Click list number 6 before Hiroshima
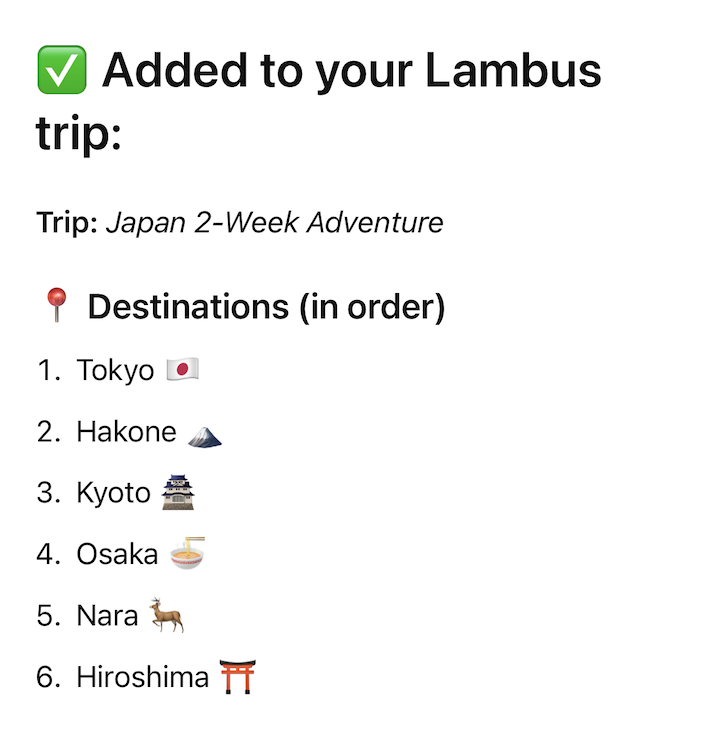The image size is (706, 741). (48, 677)
